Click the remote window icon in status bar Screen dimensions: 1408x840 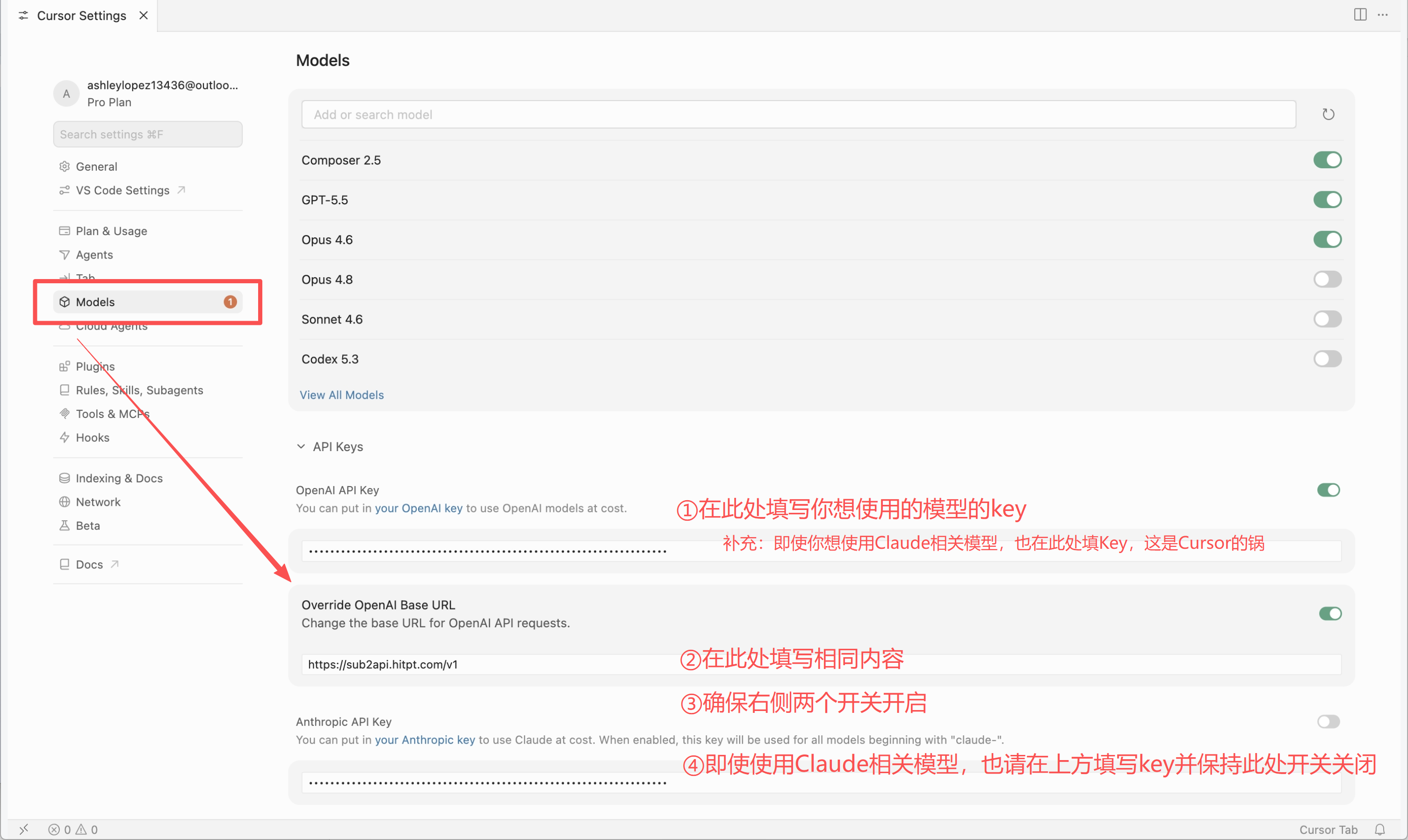click(24, 829)
